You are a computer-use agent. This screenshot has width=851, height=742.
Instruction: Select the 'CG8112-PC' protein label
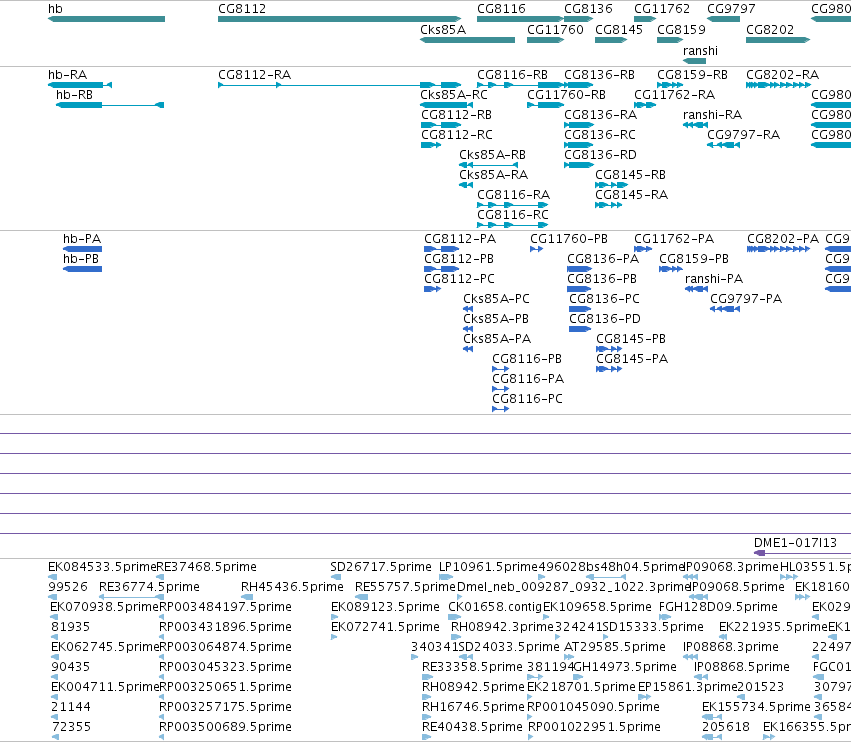pos(459,279)
